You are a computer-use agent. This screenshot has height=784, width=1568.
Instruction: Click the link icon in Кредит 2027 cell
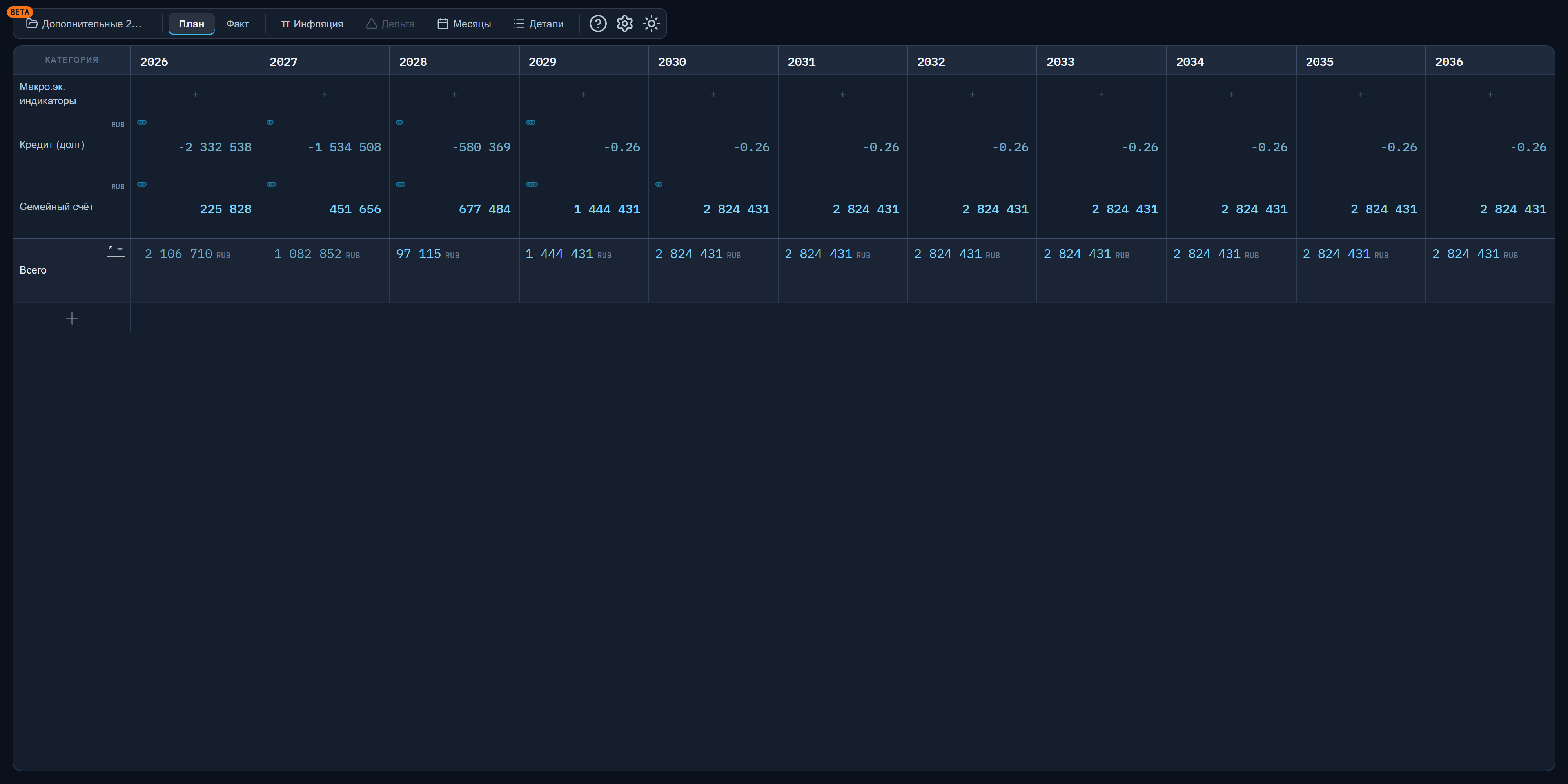click(x=270, y=122)
